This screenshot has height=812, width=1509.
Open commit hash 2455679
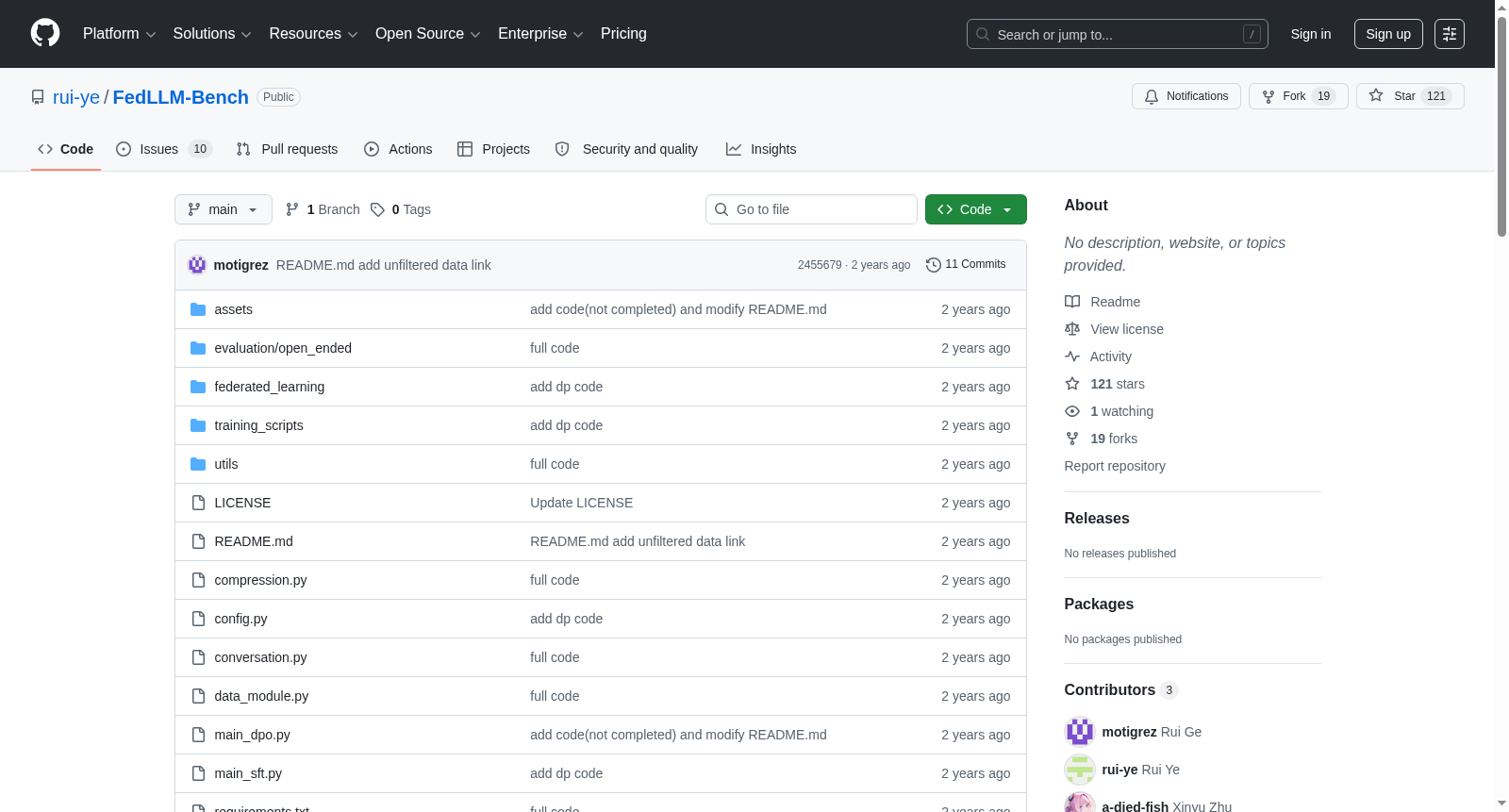pyautogui.click(x=820, y=265)
